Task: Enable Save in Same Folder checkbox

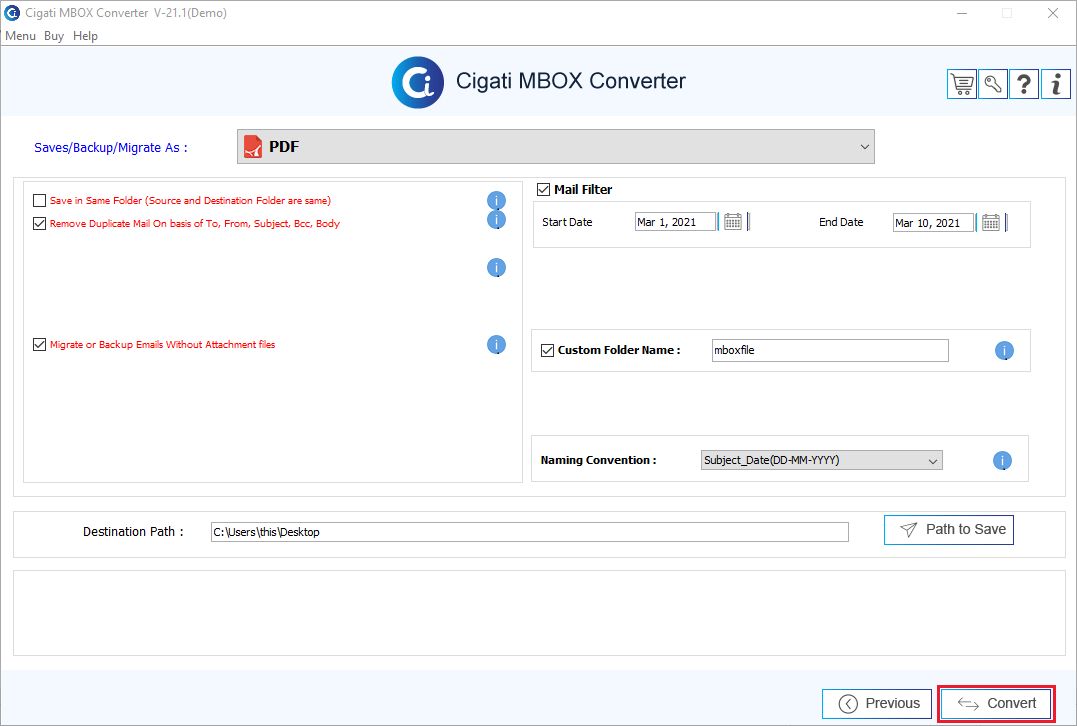Action: tap(39, 201)
